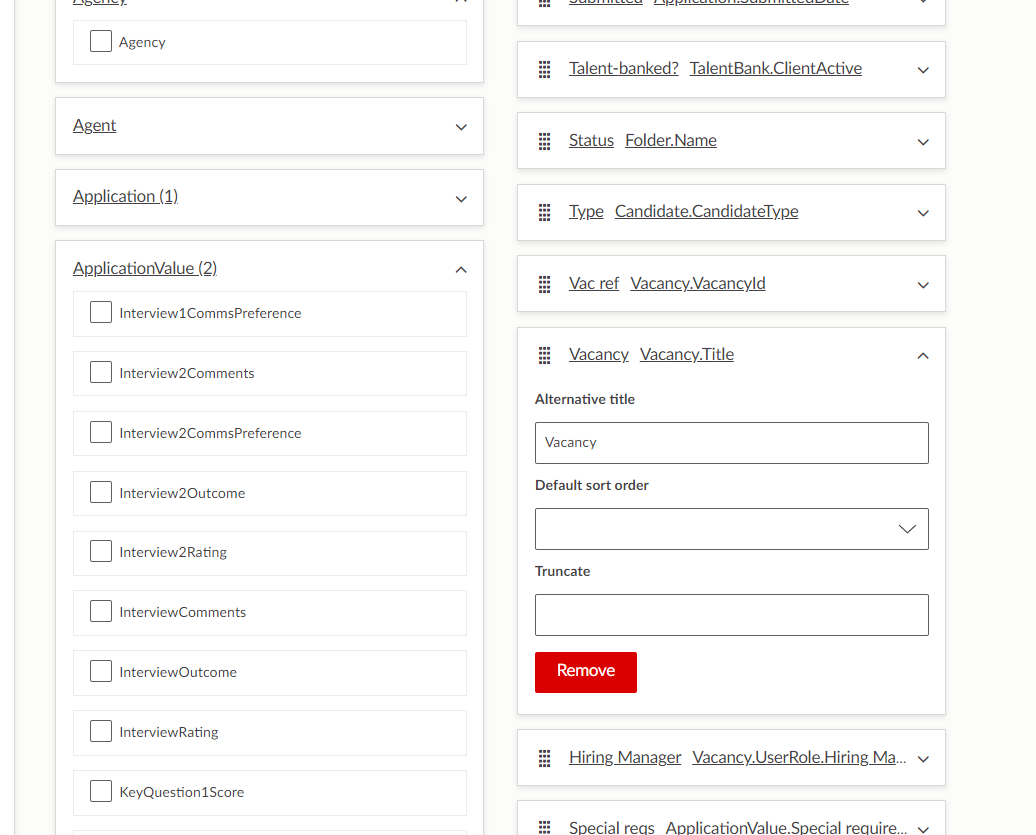Click the Candidate.CandidateType link
Image resolution: width=1036 pixels, height=835 pixels.
(706, 211)
